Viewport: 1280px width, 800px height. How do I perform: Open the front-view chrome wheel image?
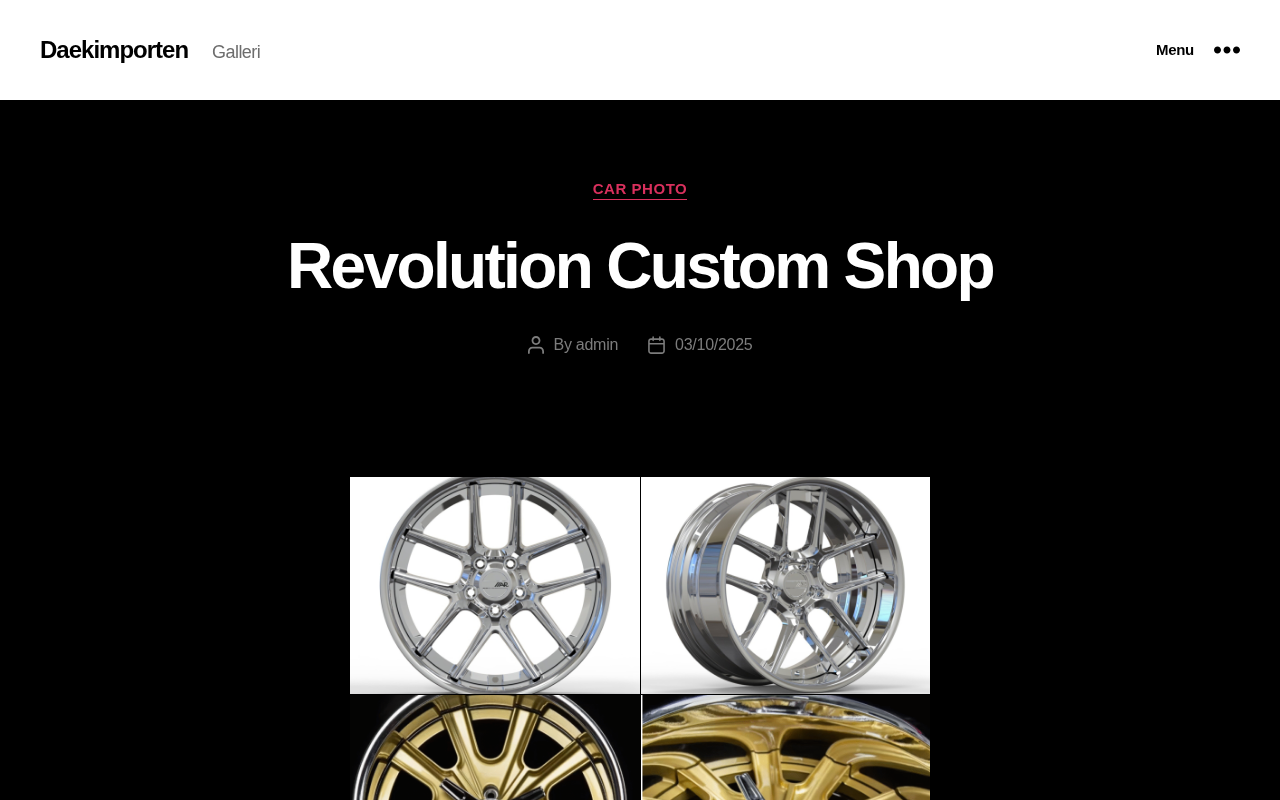pyautogui.click(x=495, y=585)
